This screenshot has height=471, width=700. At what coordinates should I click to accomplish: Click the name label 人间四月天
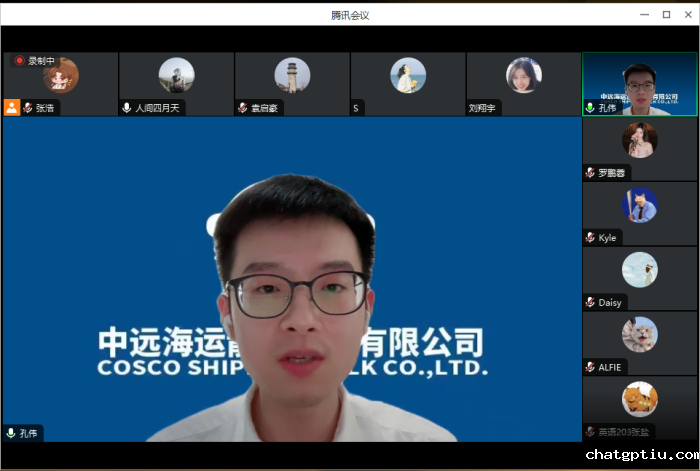[158, 108]
